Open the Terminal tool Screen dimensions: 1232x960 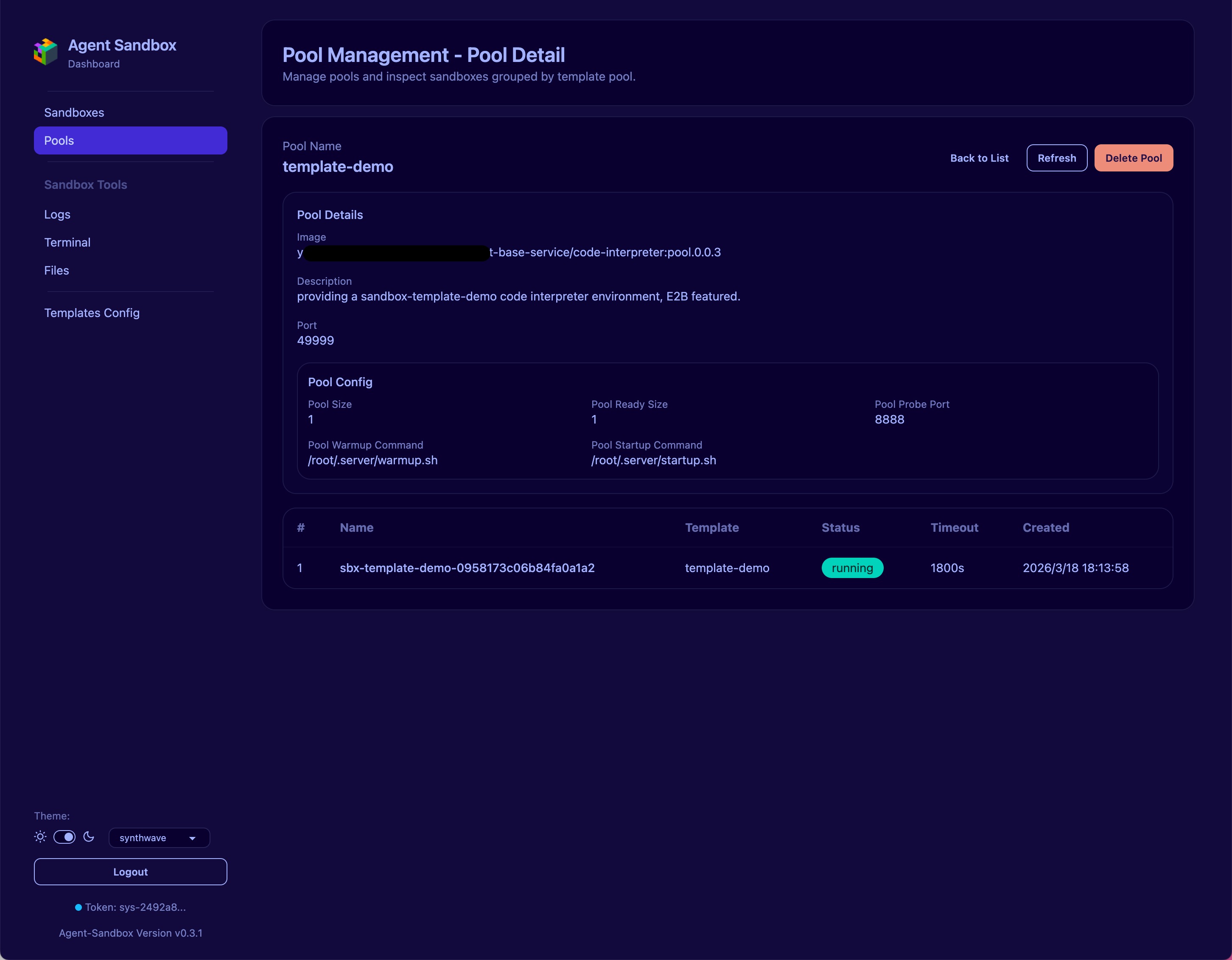[x=67, y=242]
